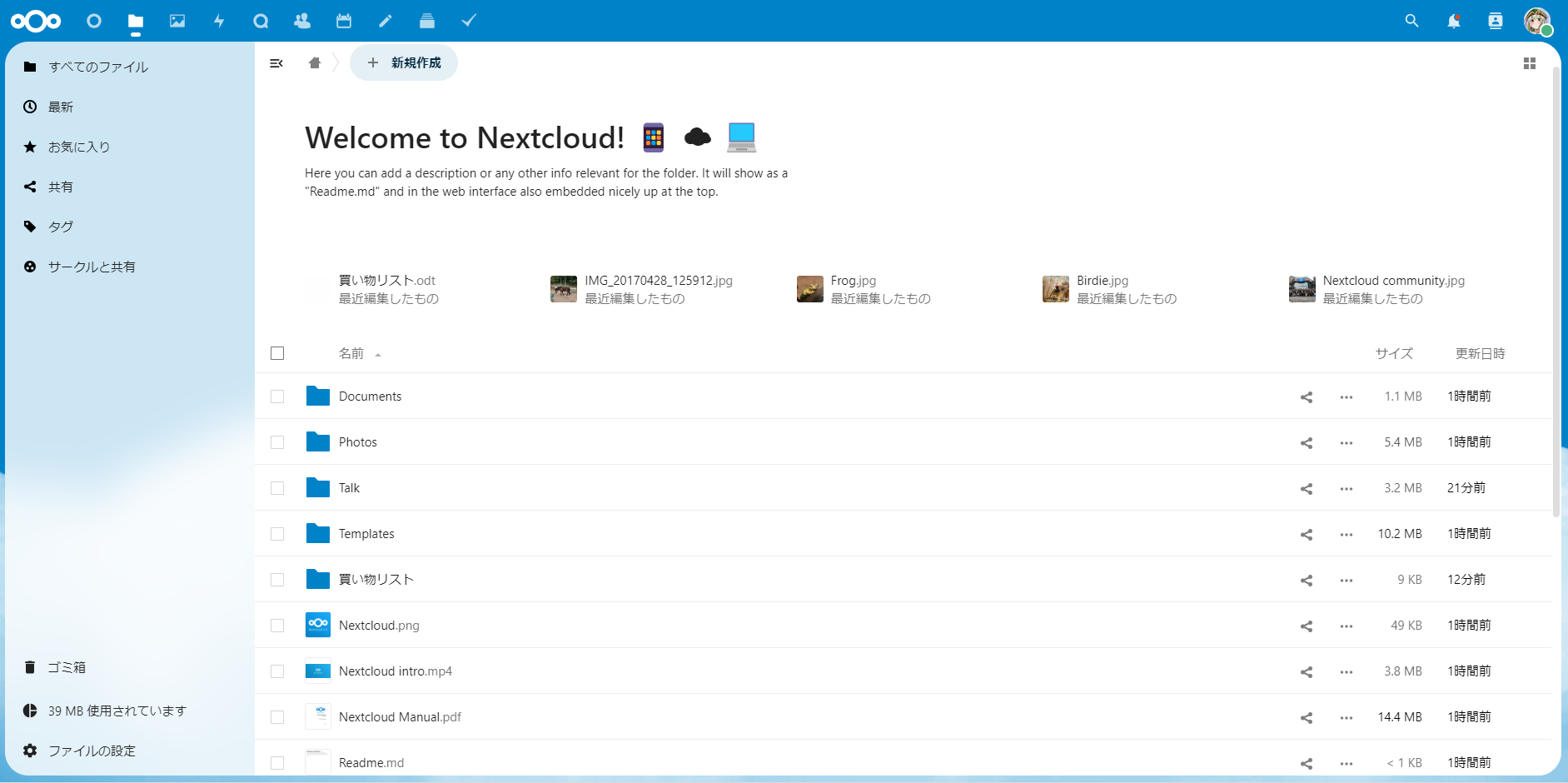Select the Templates folder checkbox

(277, 534)
